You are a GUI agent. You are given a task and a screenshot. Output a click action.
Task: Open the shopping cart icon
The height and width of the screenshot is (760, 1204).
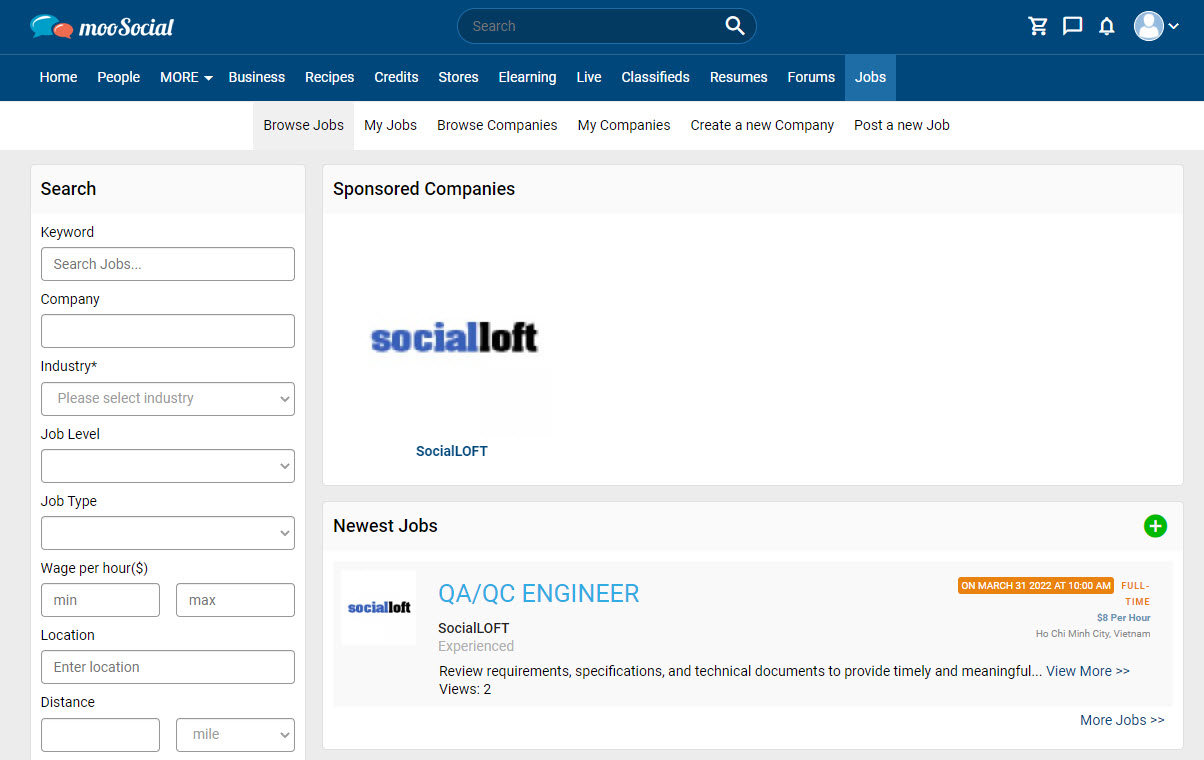click(x=1038, y=26)
